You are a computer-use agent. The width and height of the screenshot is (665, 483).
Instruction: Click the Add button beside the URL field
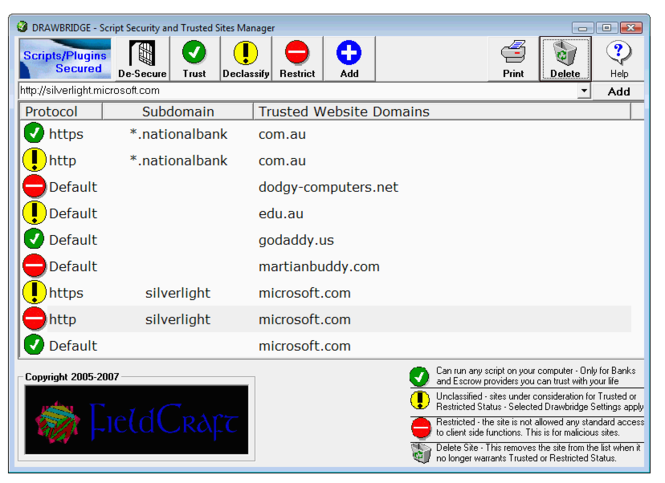619,91
